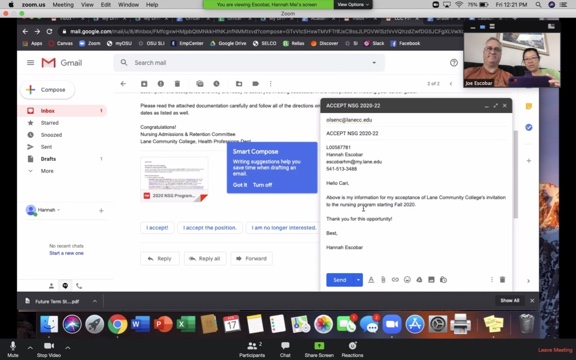
Task: Open the View Options dropdown
Action: coord(353,4)
